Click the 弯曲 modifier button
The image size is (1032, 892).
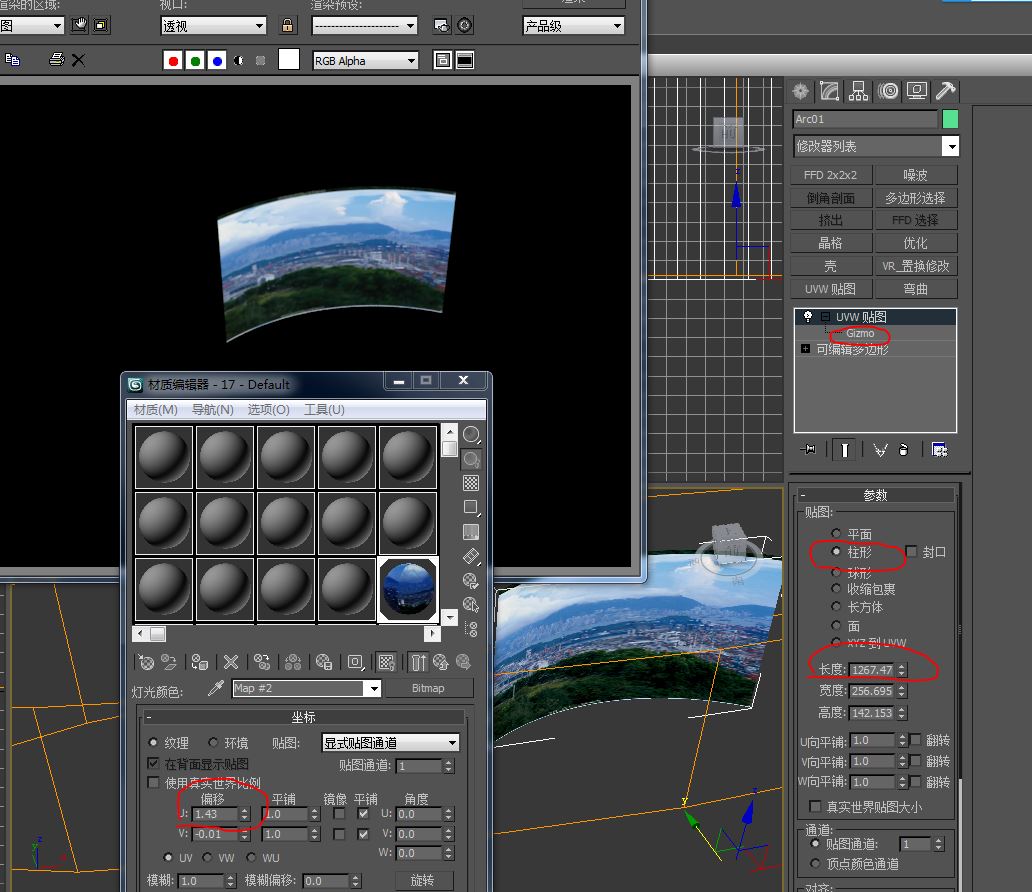pos(916,288)
